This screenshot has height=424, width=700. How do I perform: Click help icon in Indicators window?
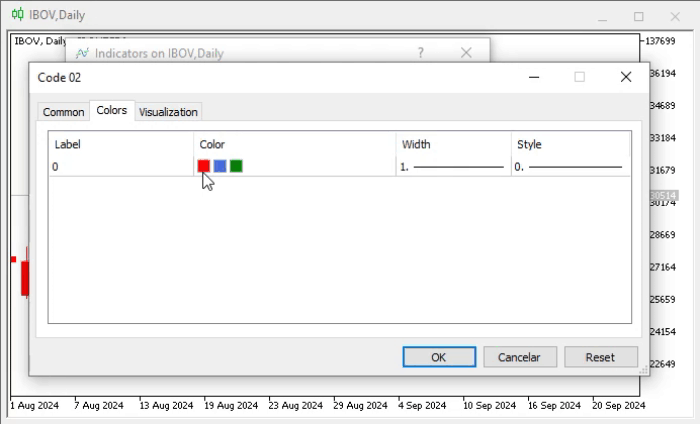coord(421,53)
